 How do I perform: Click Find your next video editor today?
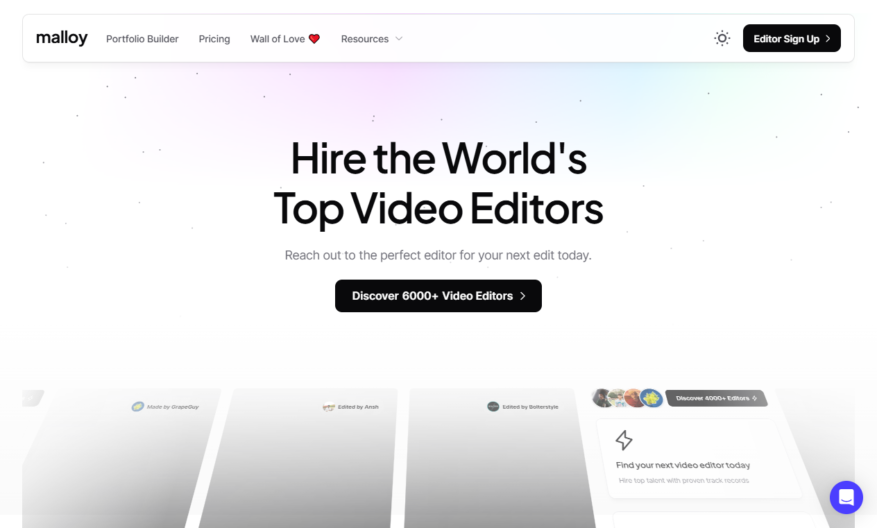pyautogui.click(x=683, y=465)
